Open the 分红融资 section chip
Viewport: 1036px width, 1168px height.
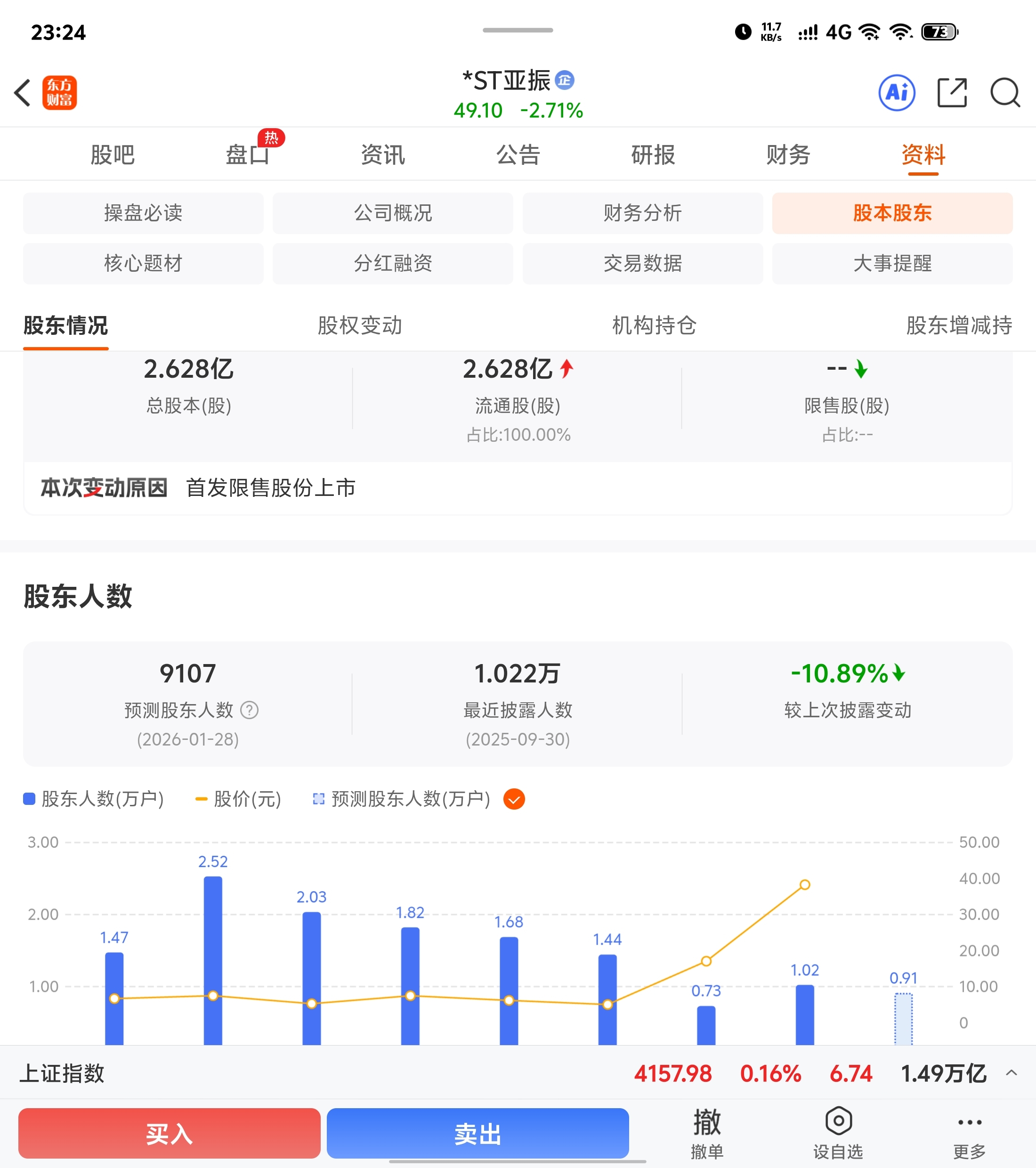pos(393,263)
